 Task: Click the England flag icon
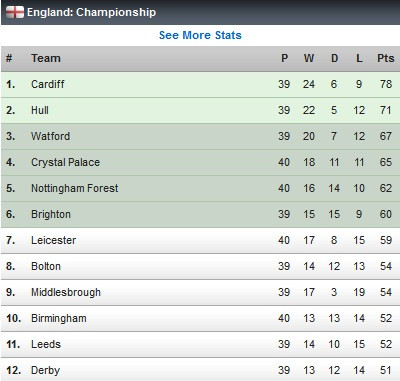pyautogui.click(x=15, y=12)
